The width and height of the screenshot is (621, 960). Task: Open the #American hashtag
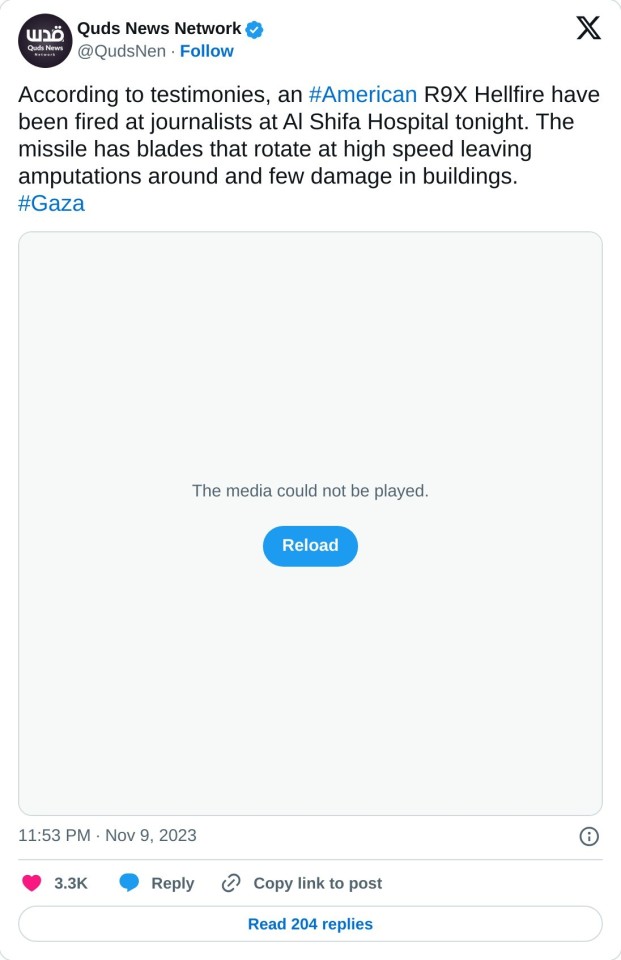tap(363, 95)
